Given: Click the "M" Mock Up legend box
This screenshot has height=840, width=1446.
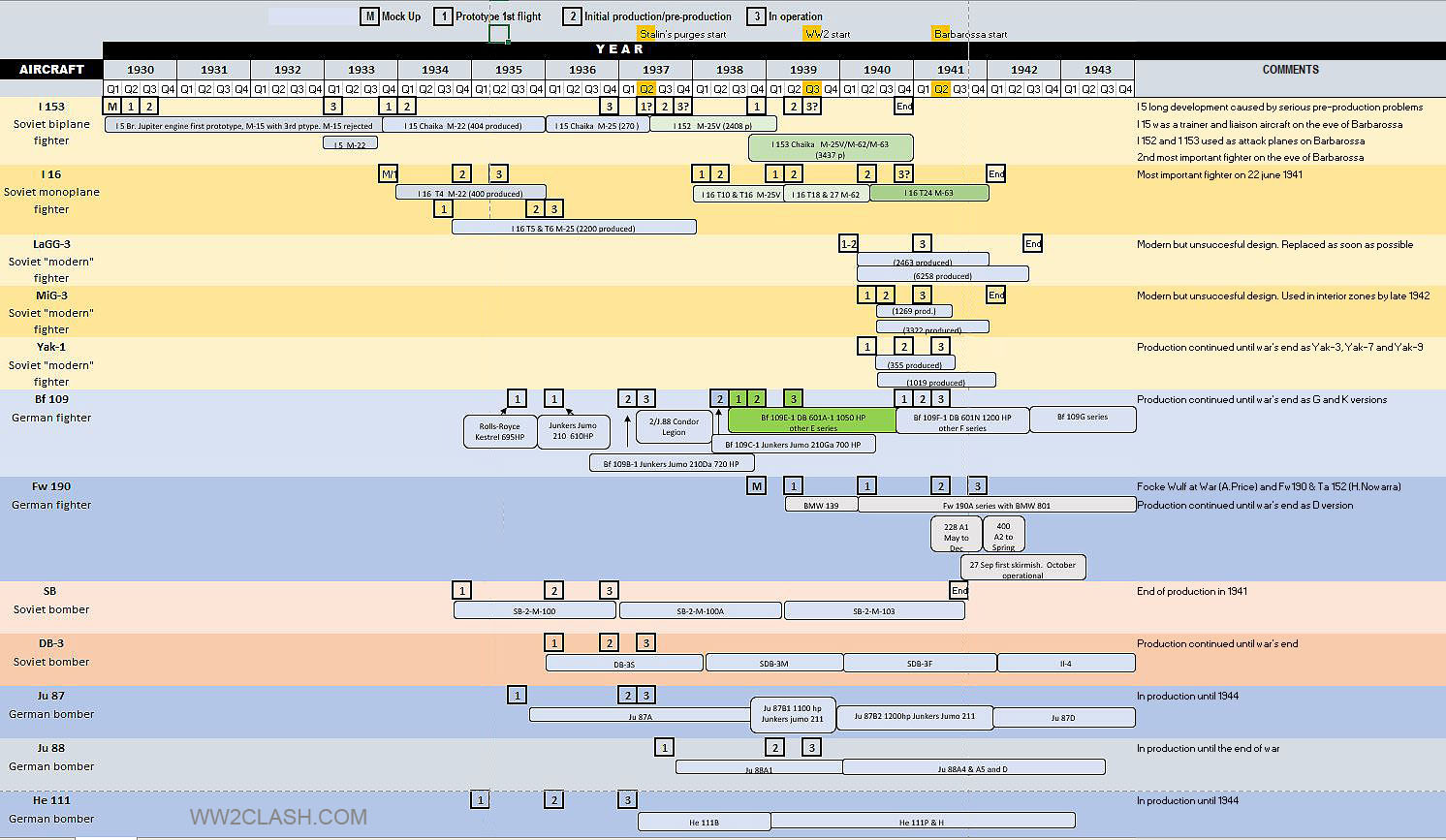Looking at the screenshot, I should pyautogui.click(x=369, y=16).
